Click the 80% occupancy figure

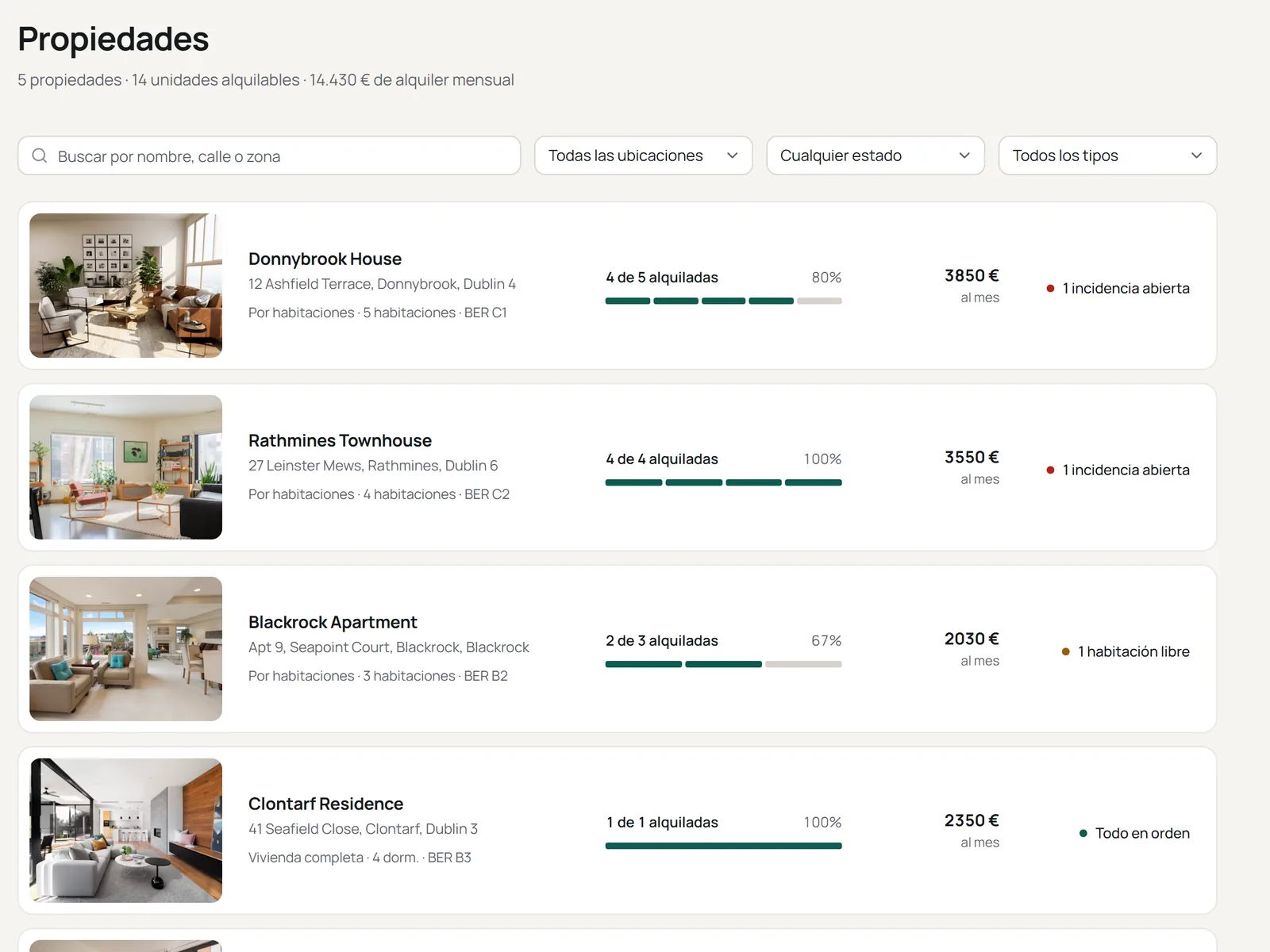pos(826,277)
